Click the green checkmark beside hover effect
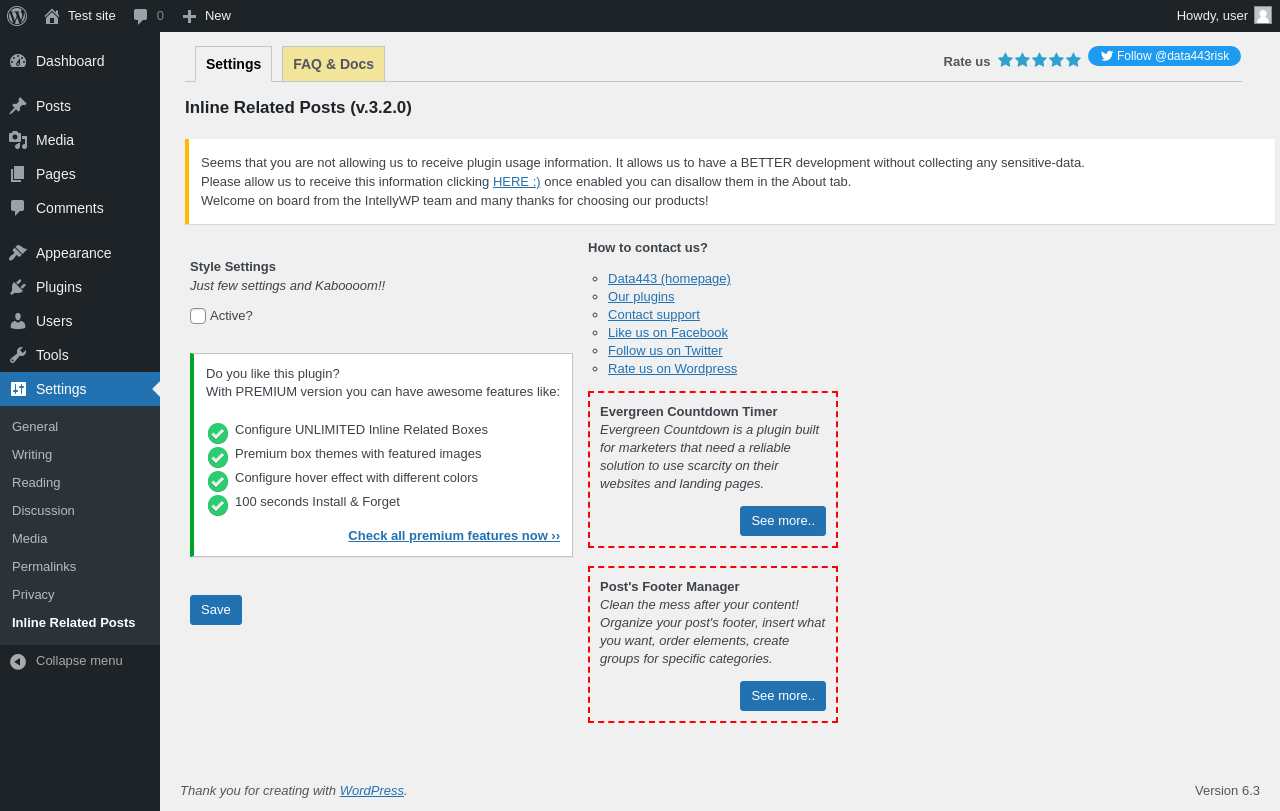This screenshot has height=811, width=1280. [x=218, y=481]
